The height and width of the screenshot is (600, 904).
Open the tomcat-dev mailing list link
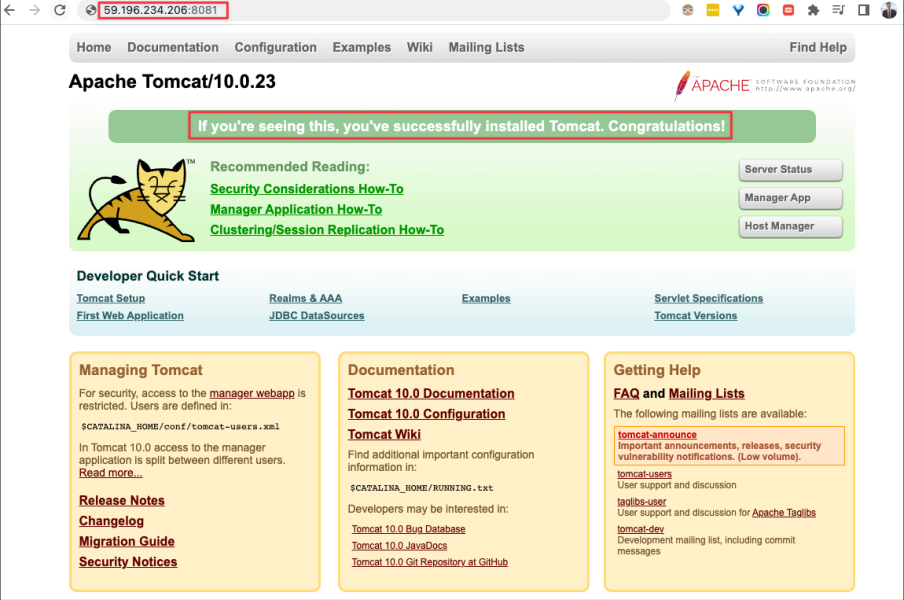click(641, 529)
